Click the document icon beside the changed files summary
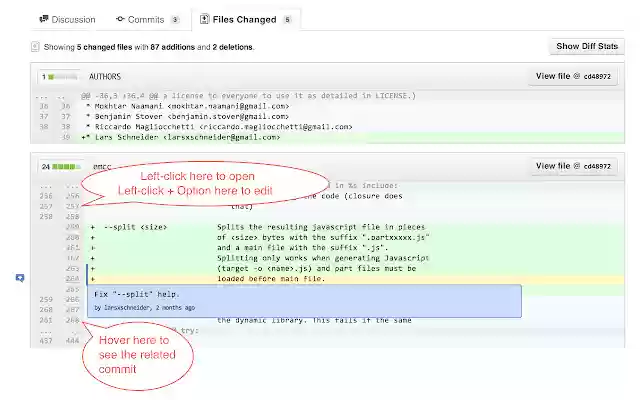 point(35,47)
